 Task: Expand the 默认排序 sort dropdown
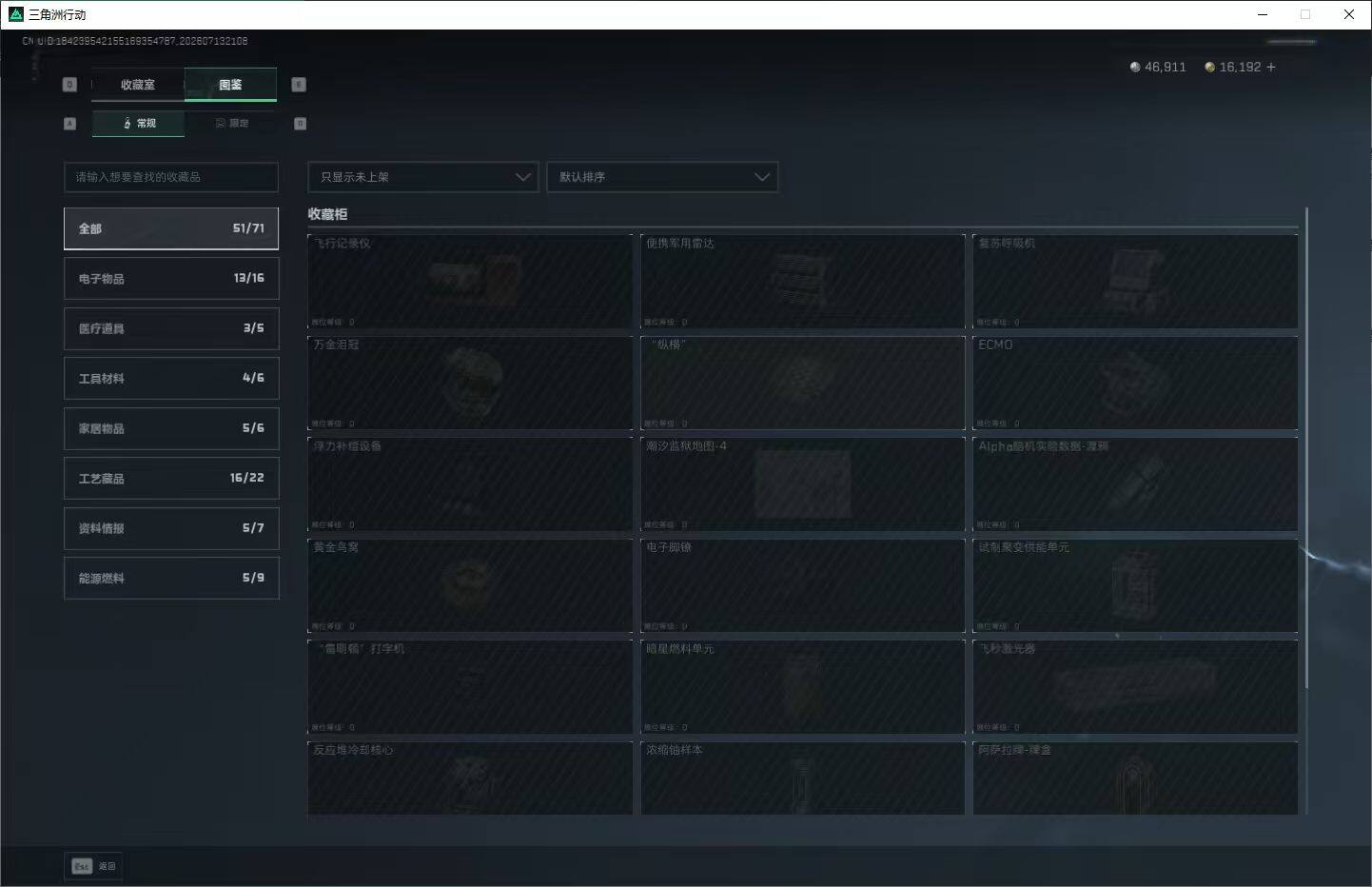pos(662,177)
